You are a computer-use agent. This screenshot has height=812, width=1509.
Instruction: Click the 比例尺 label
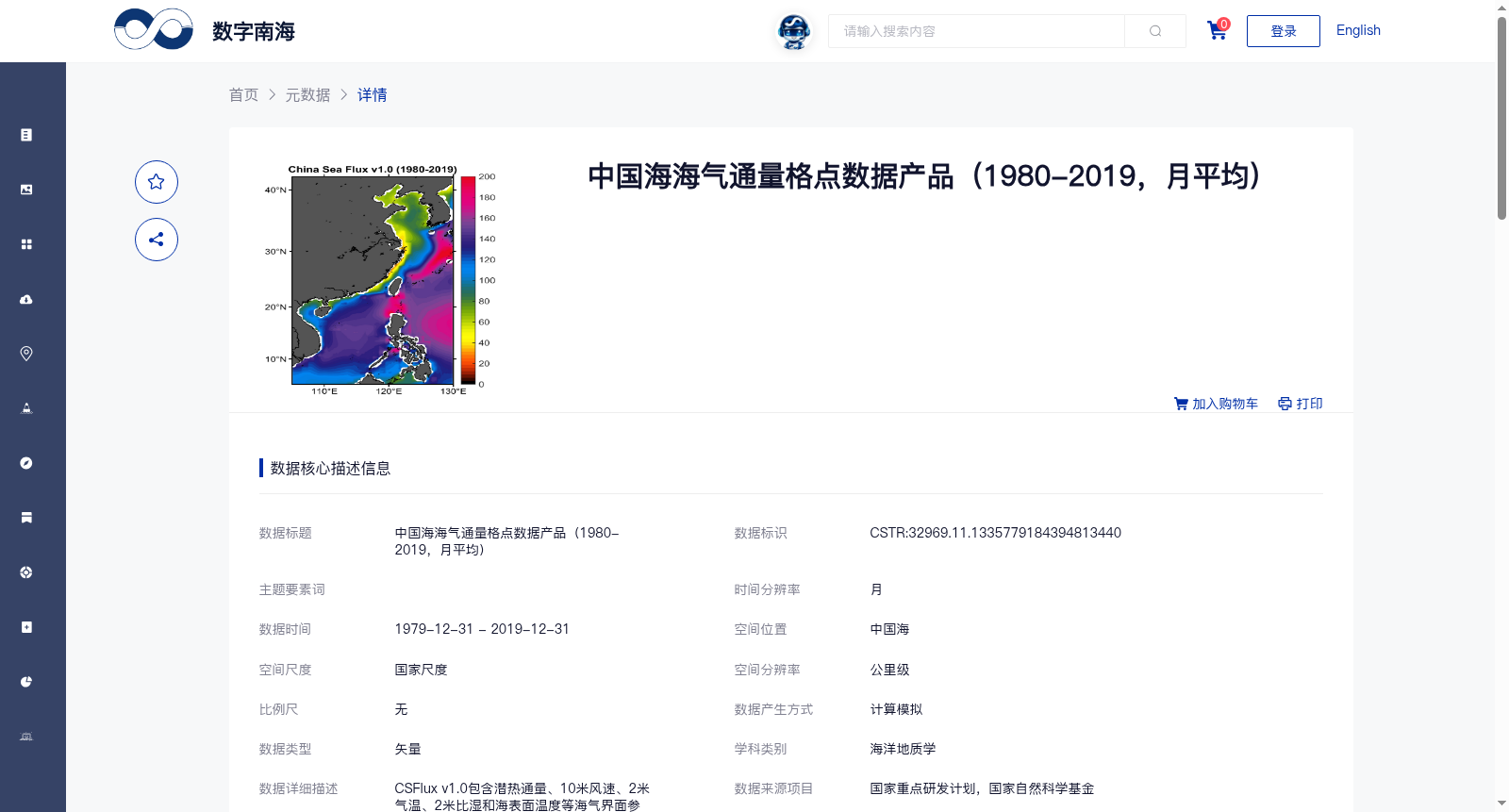coord(279,709)
